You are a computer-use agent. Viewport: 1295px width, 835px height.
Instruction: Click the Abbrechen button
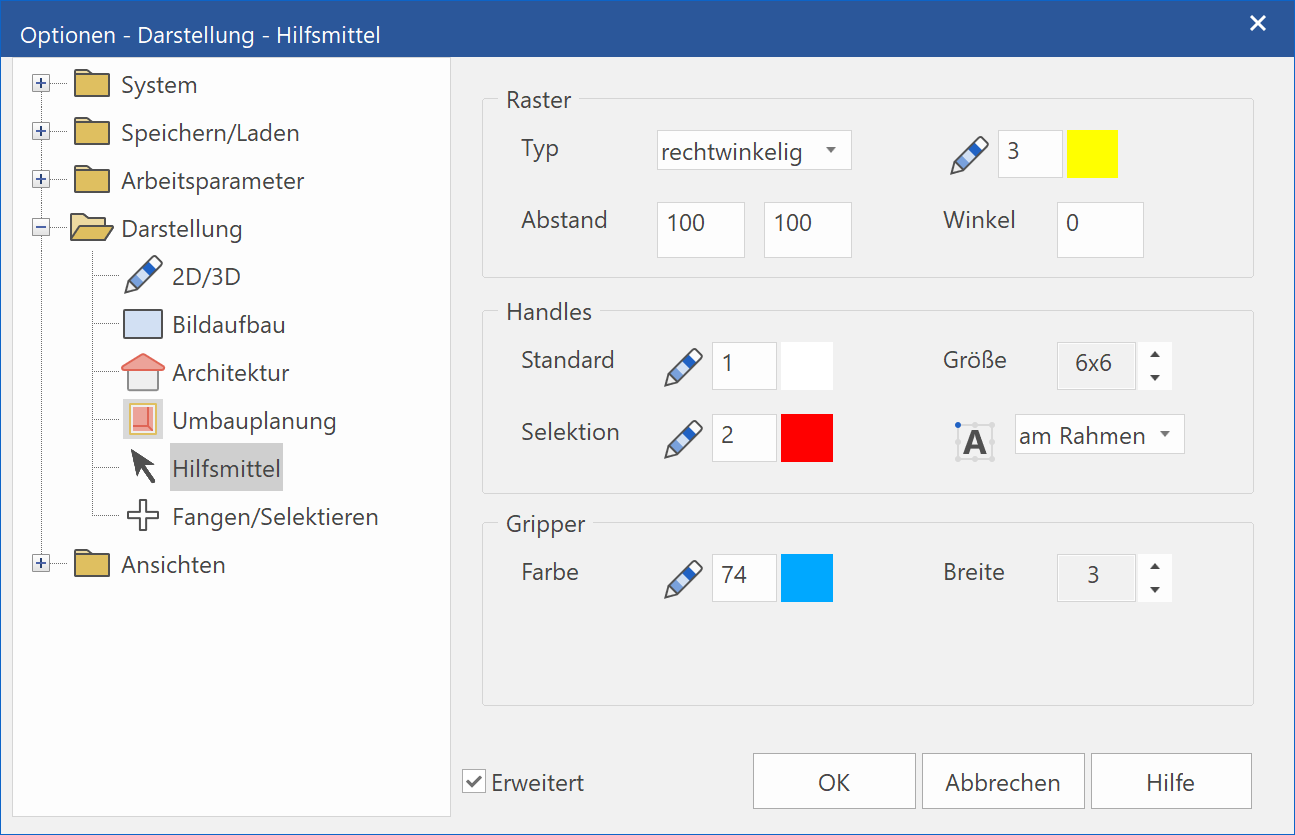point(1003,781)
